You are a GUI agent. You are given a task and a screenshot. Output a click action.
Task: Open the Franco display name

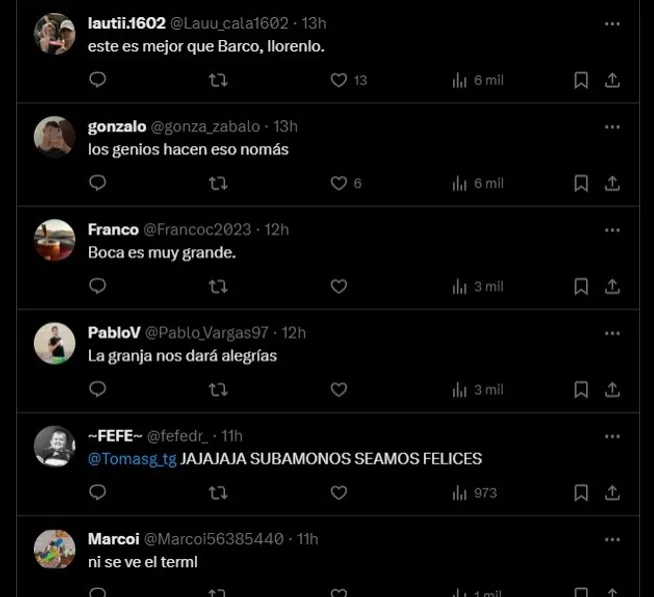113,229
